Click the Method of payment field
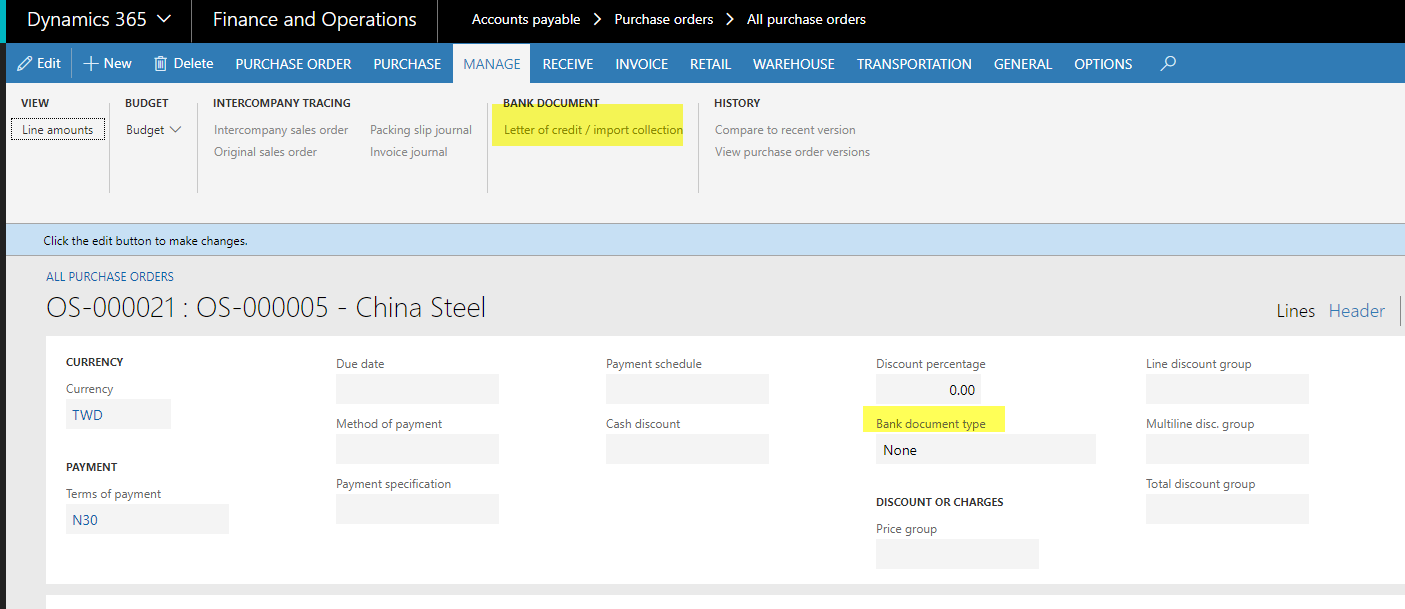The width and height of the screenshot is (1405, 609). tap(417, 449)
